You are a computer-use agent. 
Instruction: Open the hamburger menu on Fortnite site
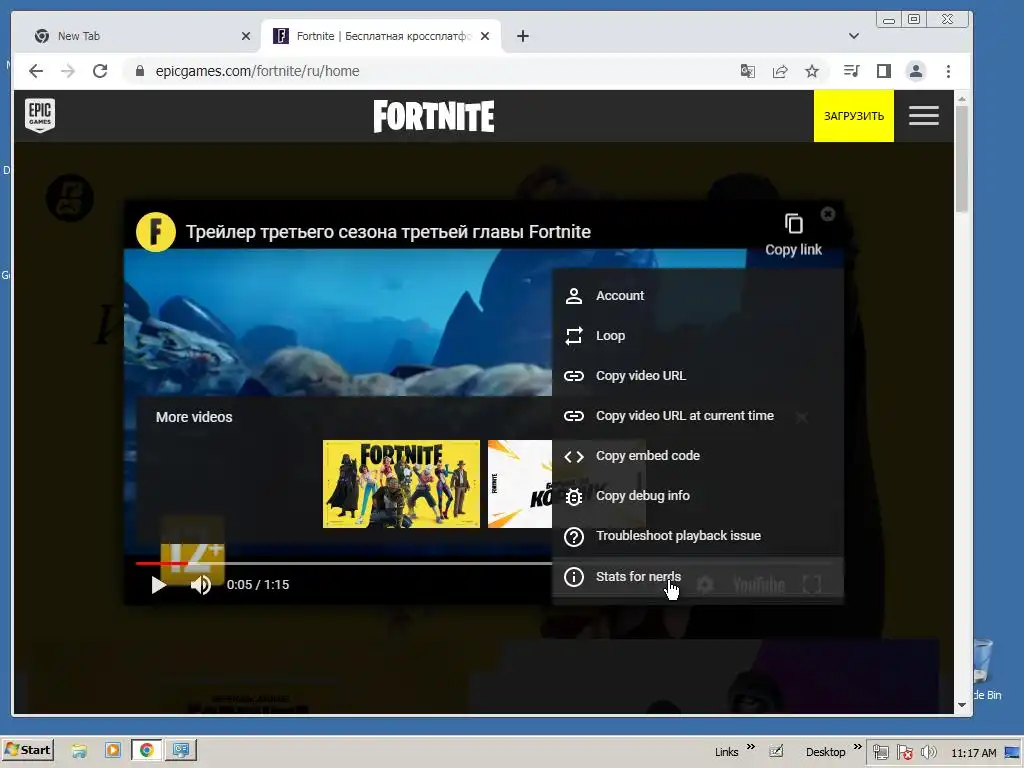pos(923,116)
